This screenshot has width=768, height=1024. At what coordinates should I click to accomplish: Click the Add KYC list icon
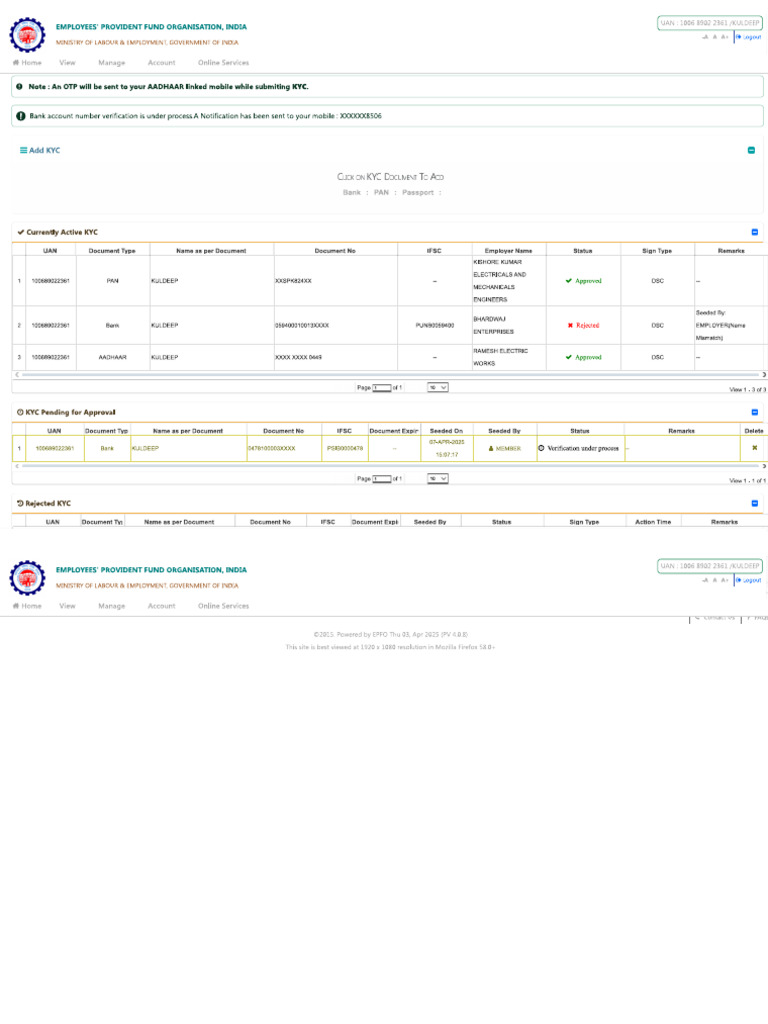coord(24,150)
